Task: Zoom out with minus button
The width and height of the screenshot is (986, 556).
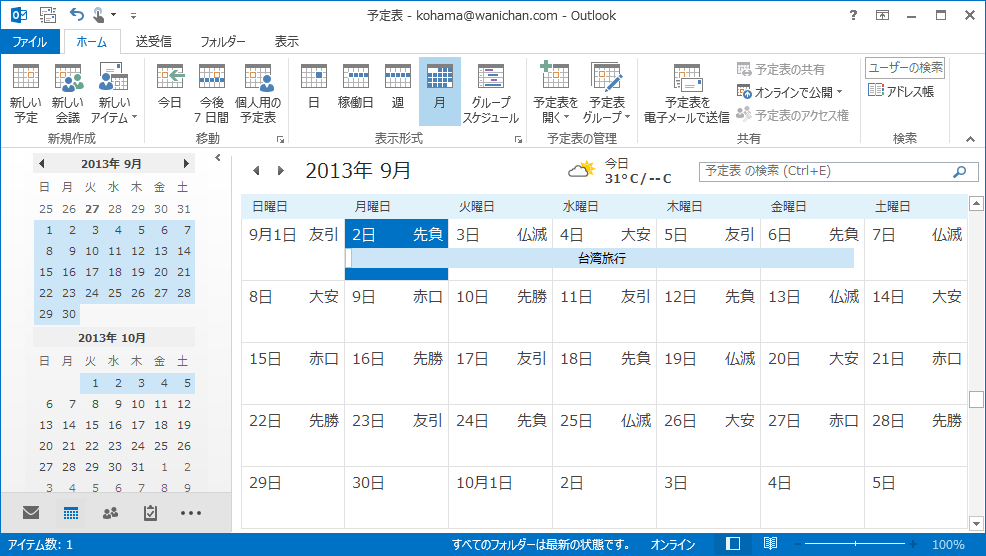Action: click(x=797, y=543)
